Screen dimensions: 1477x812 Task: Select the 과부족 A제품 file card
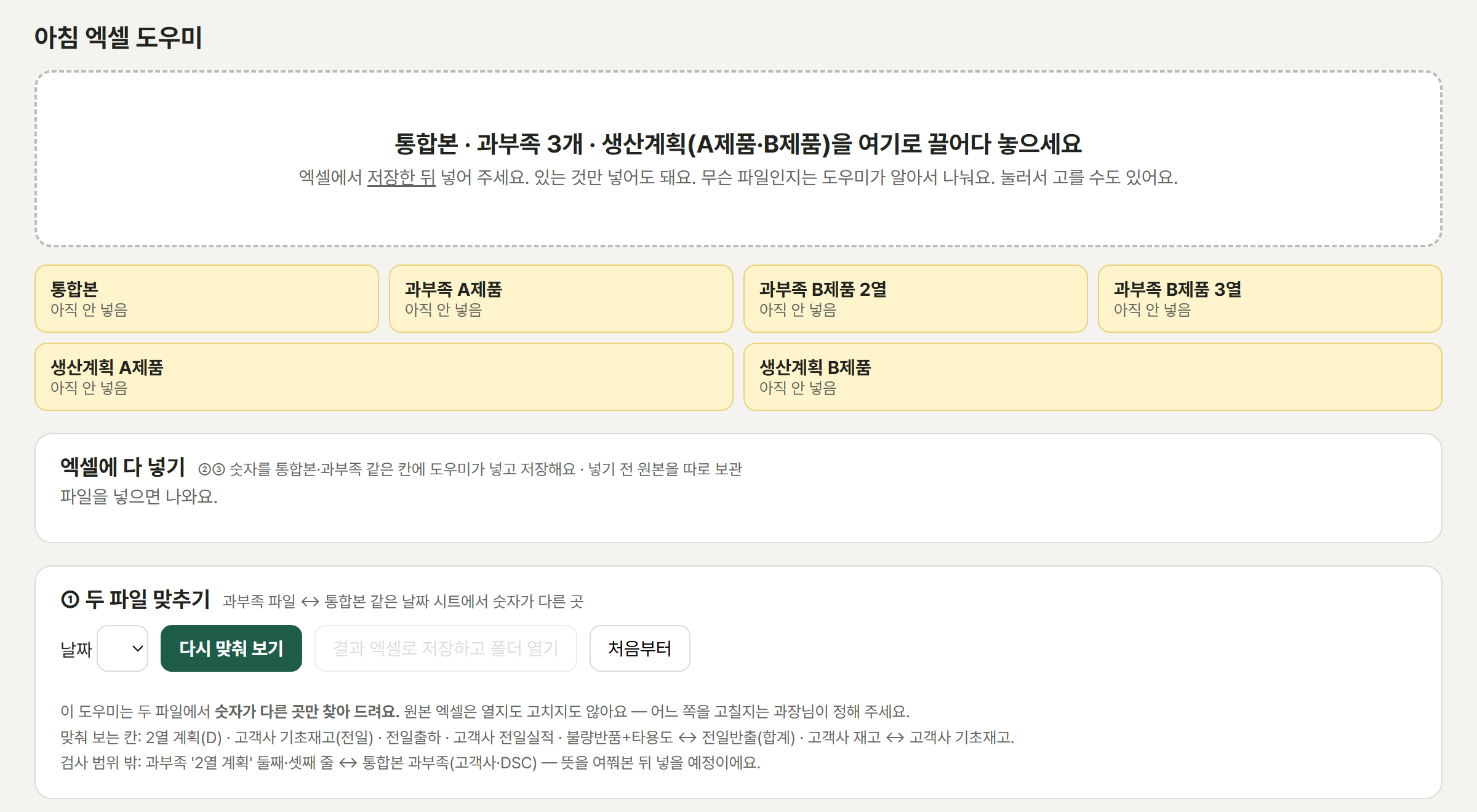pos(561,299)
